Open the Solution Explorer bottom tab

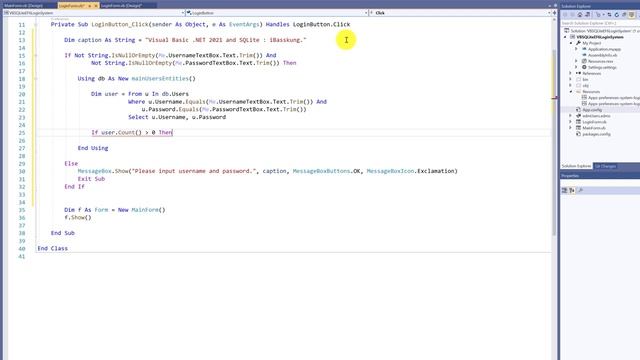pyautogui.click(x=576, y=166)
